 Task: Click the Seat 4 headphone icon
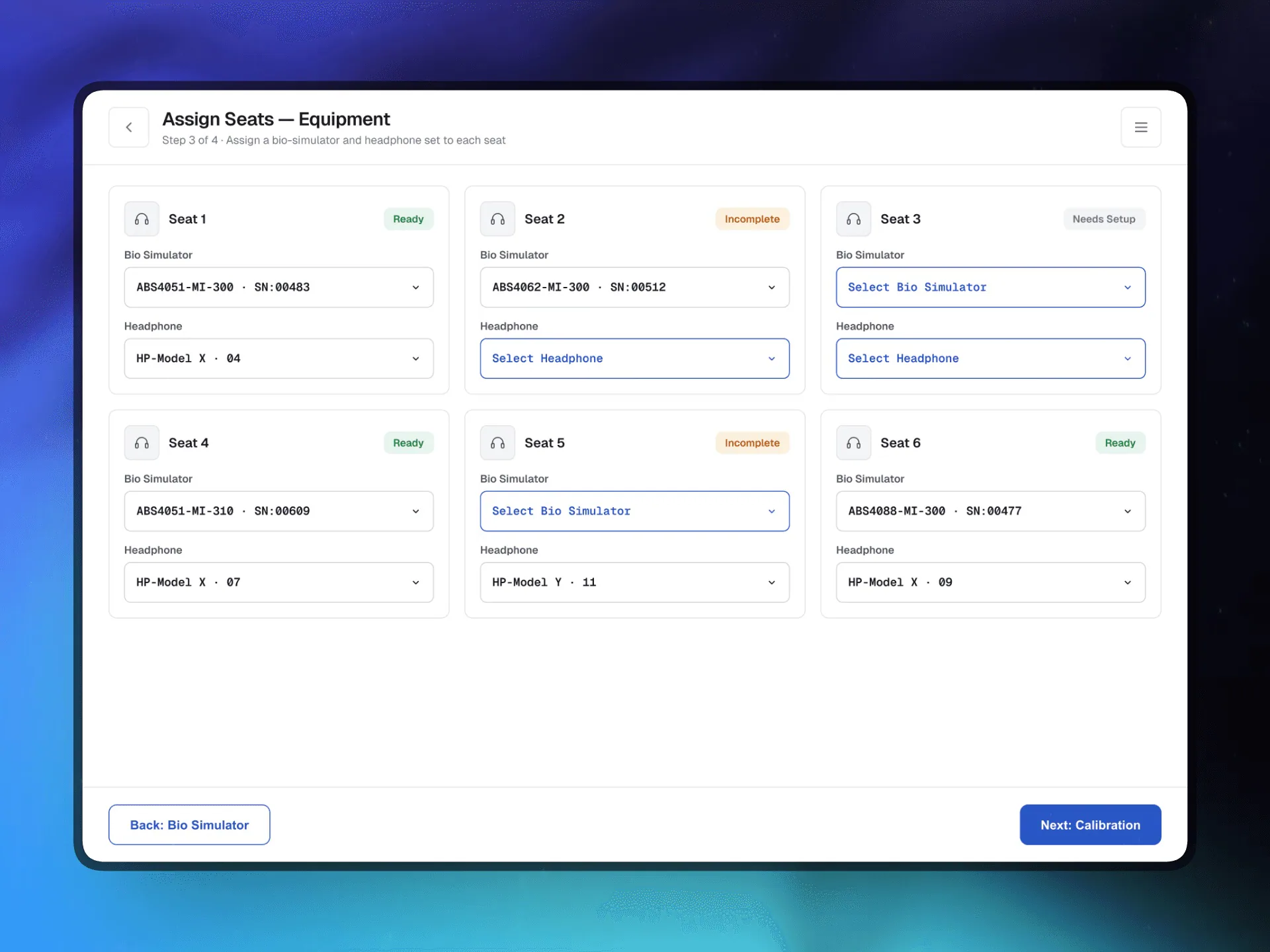tap(142, 443)
